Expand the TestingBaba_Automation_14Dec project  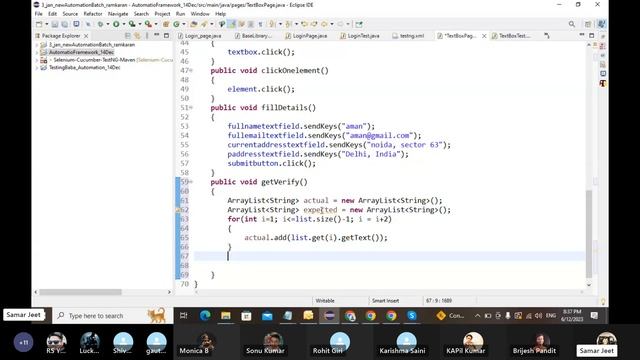(x=37, y=68)
